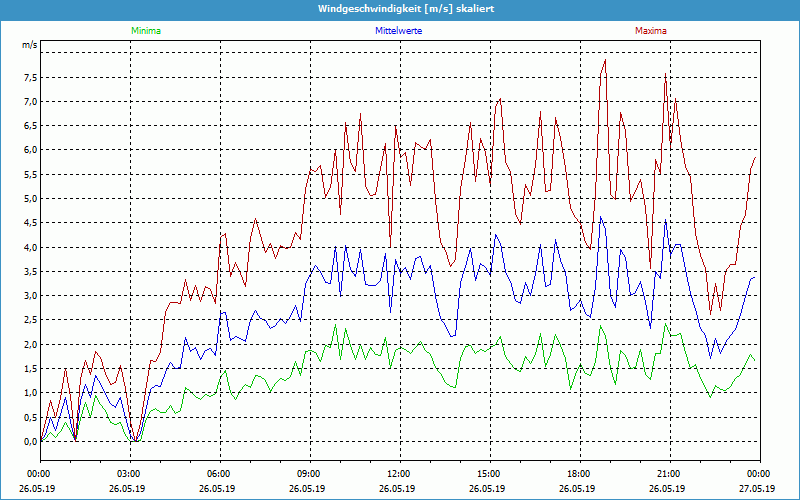800x500 pixels.
Task: Click the 7,5 y-axis tick label
Action: [x=29, y=77]
